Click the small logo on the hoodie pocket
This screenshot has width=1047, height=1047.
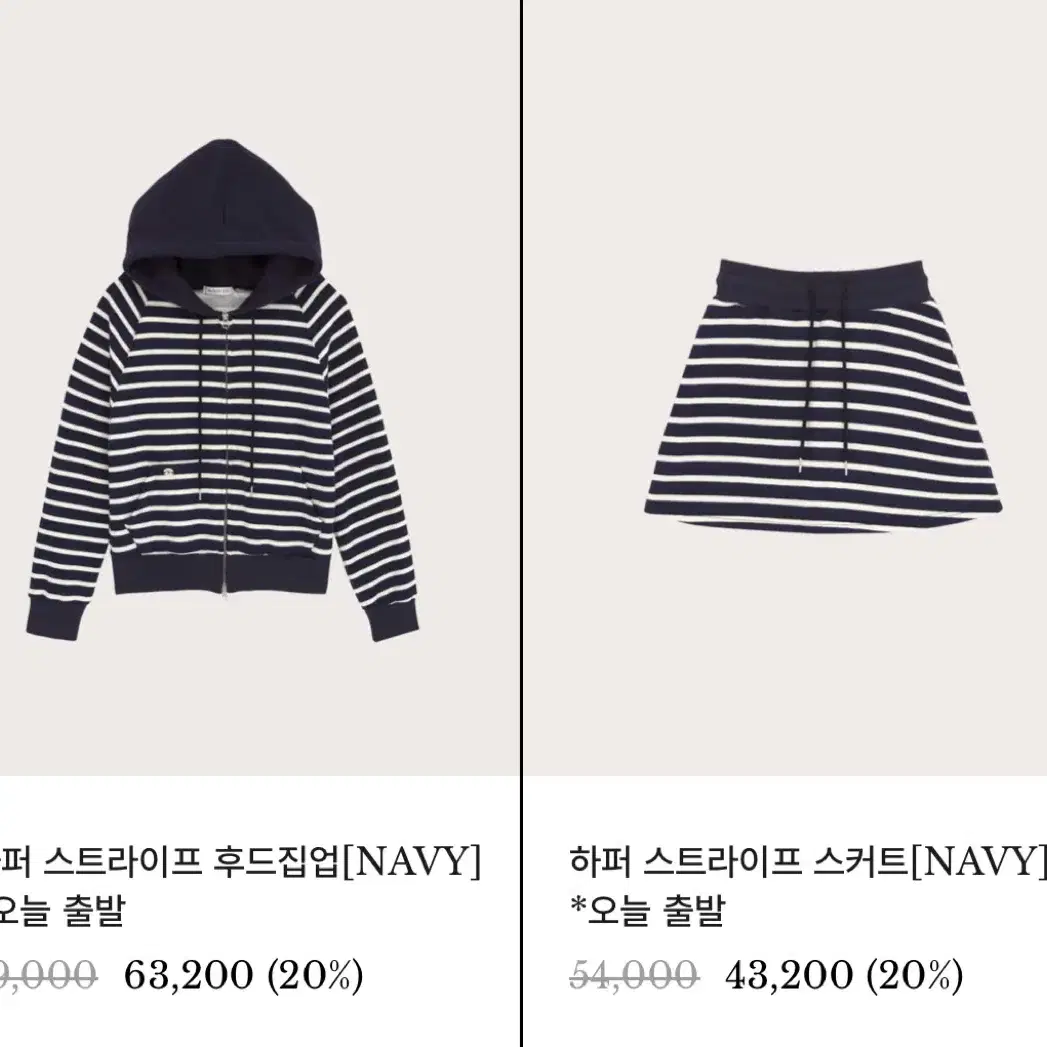point(169,473)
